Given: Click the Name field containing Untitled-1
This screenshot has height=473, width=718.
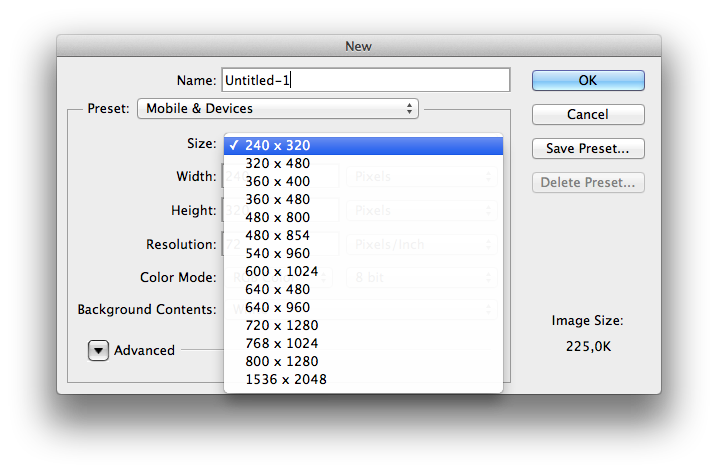Looking at the screenshot, I should (x=366, y=80).
